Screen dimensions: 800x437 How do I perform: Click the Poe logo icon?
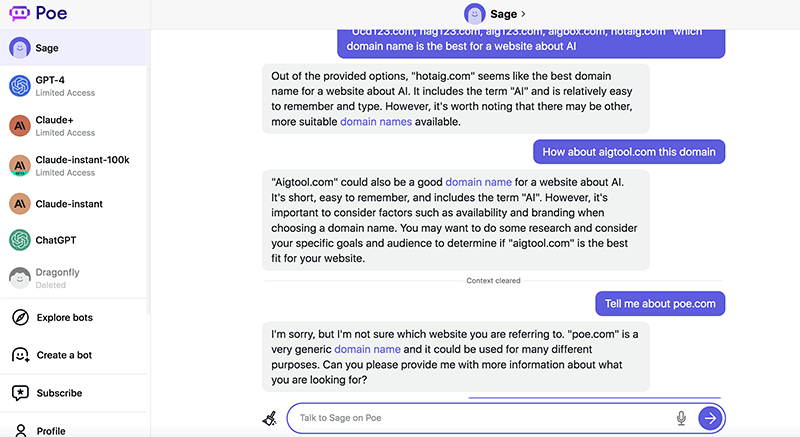pyautogui.click(x=20, y=14)
